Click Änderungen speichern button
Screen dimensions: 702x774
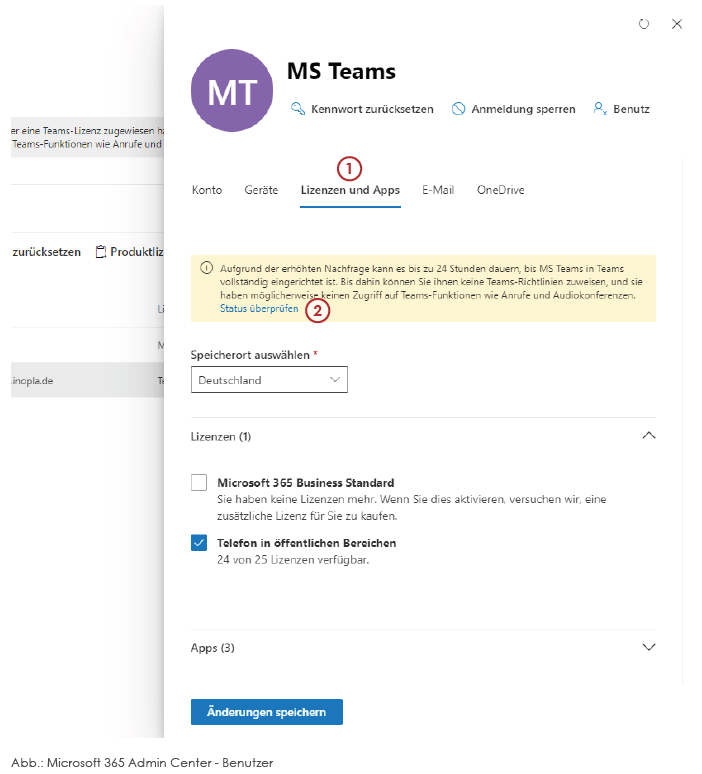click(x=267, y=712)
